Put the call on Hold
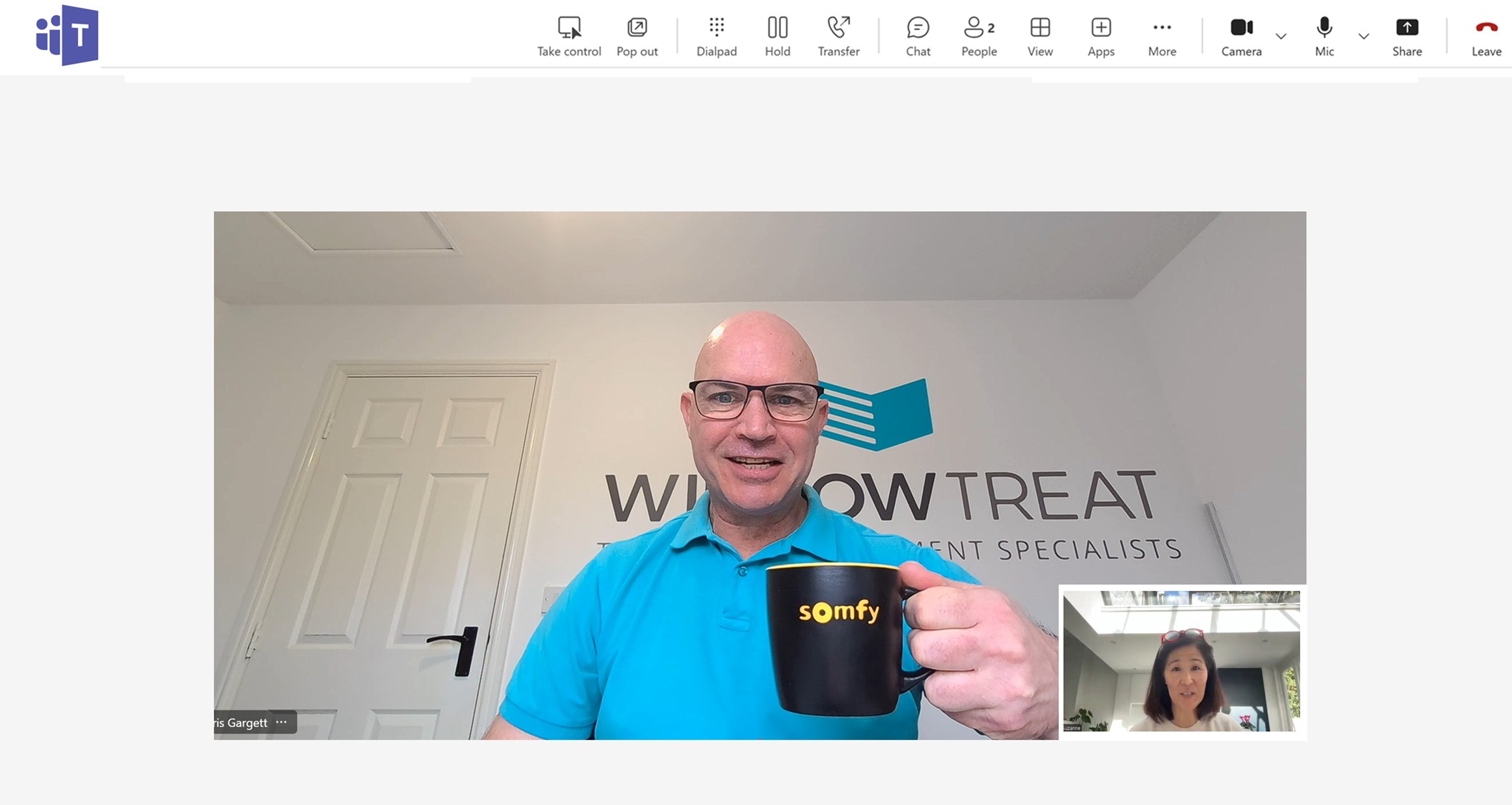 click(777, 29)
